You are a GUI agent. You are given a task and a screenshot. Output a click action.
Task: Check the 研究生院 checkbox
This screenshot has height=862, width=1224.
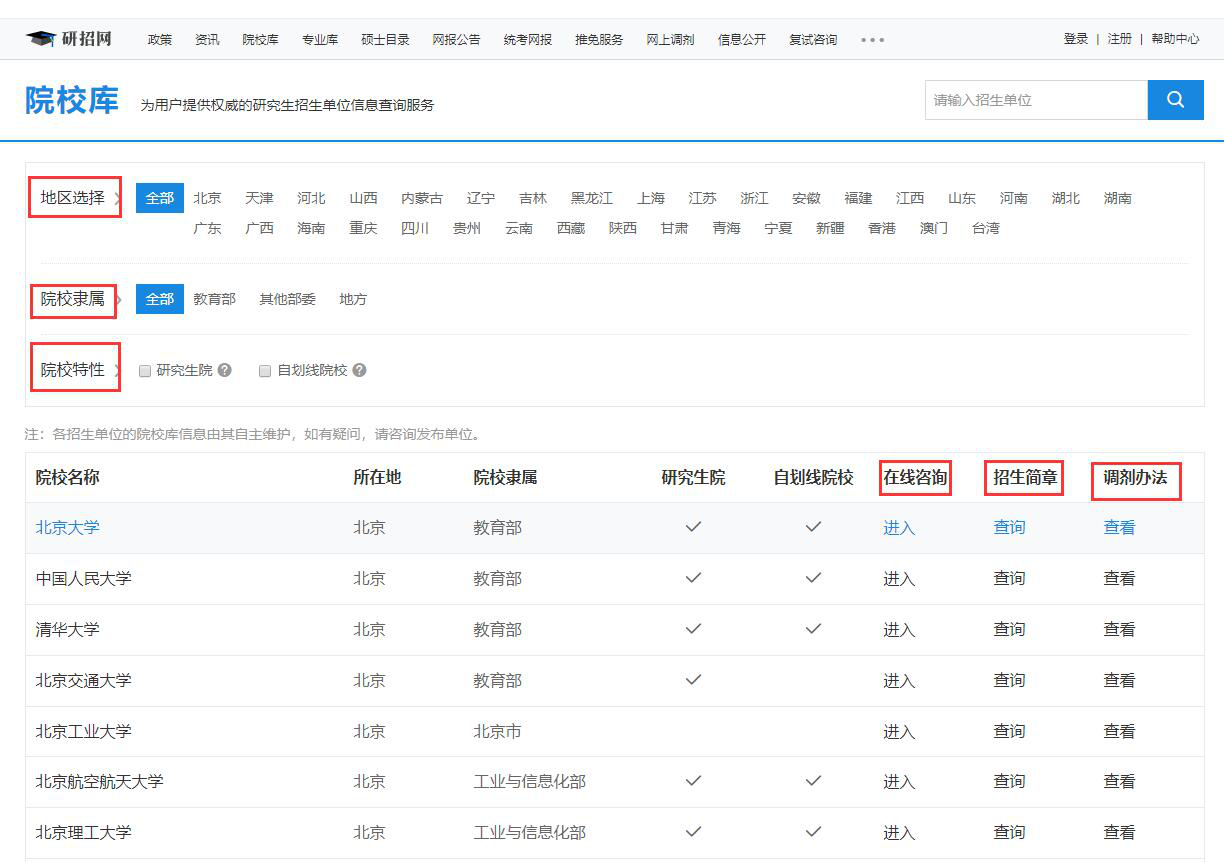[146, 370]
